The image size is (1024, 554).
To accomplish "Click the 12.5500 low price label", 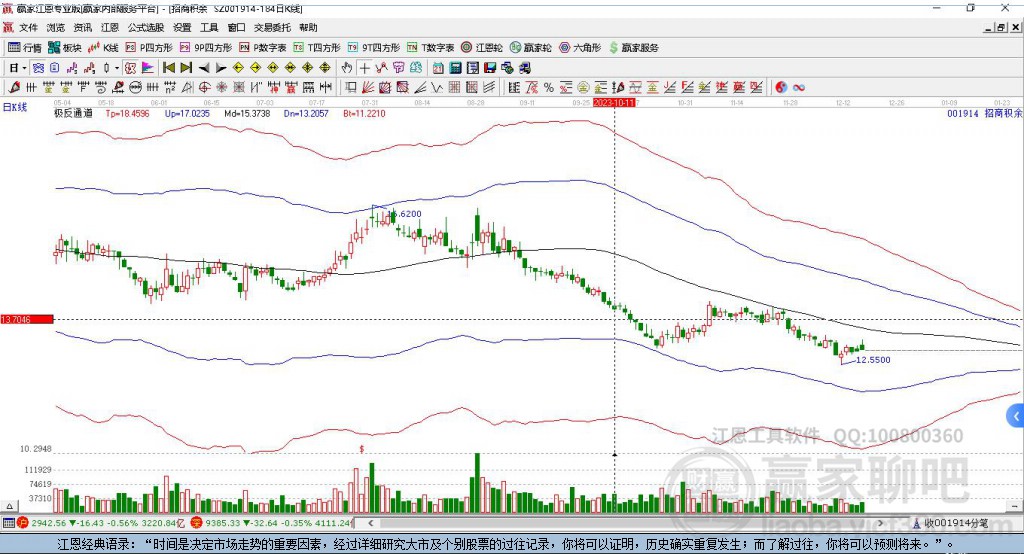I will pos(873,360).
